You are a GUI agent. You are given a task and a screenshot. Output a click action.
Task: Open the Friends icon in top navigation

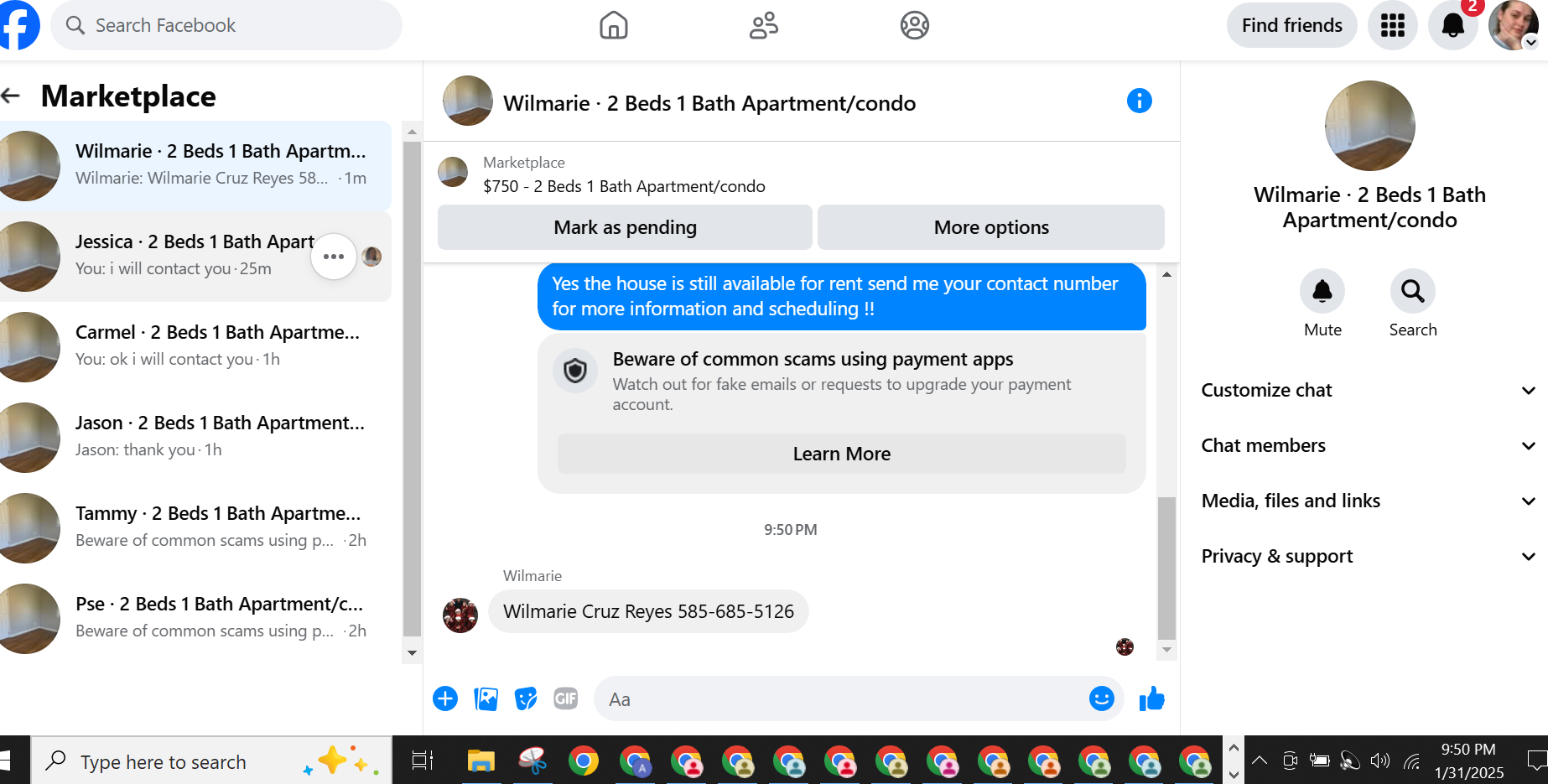coord(763,25)
